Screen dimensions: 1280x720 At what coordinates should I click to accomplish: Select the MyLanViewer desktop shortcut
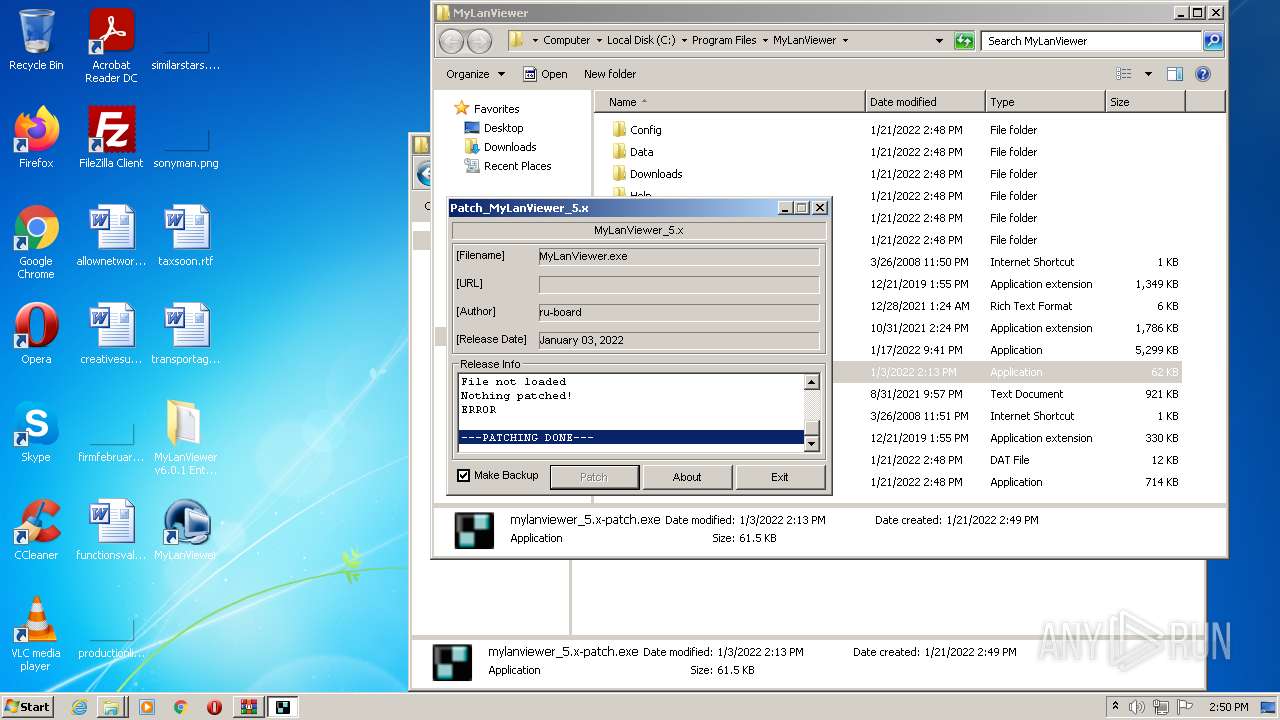pyautogui.click(x=186, y=529)
